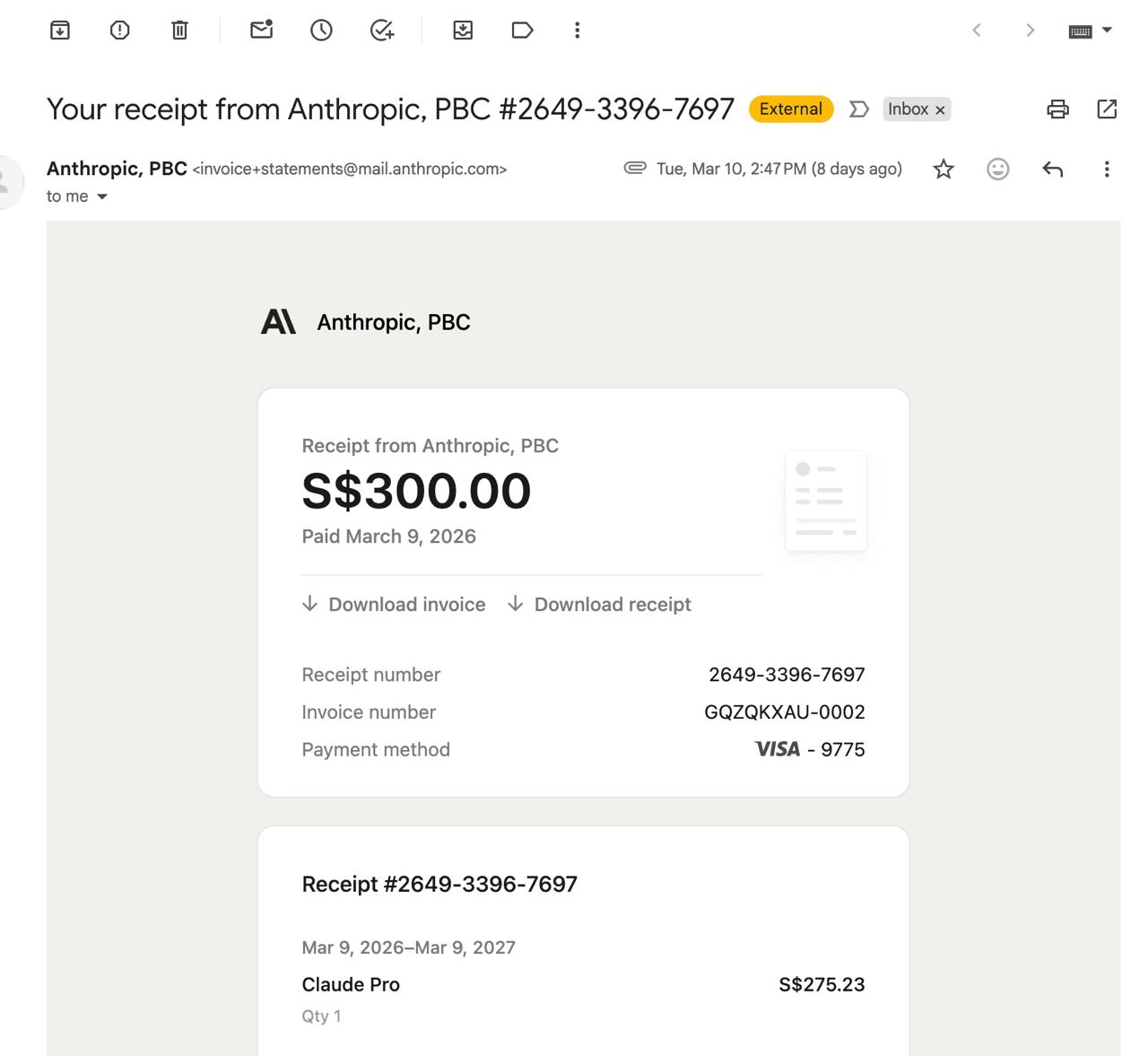This screenshot has width=1148, height=1056.
Task: Remove the Inbox label from email
Action: click(x=940, y=110)
